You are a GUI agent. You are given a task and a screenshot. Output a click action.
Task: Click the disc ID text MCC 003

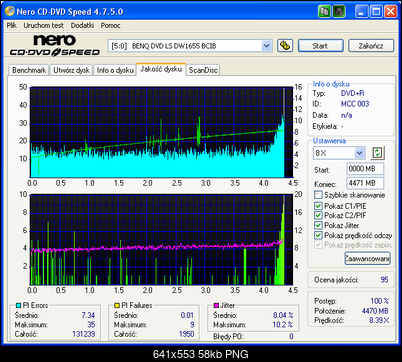(x=355, y=104)
